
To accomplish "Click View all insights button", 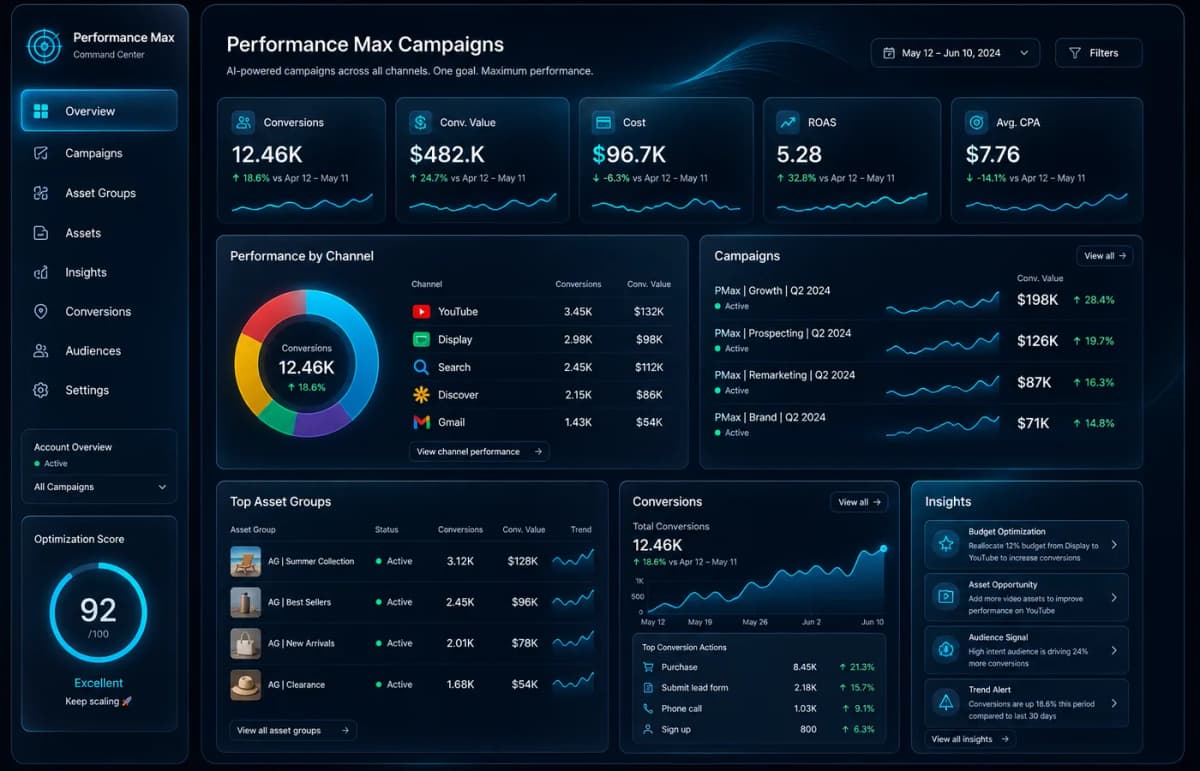I will (x=970, y=739).
